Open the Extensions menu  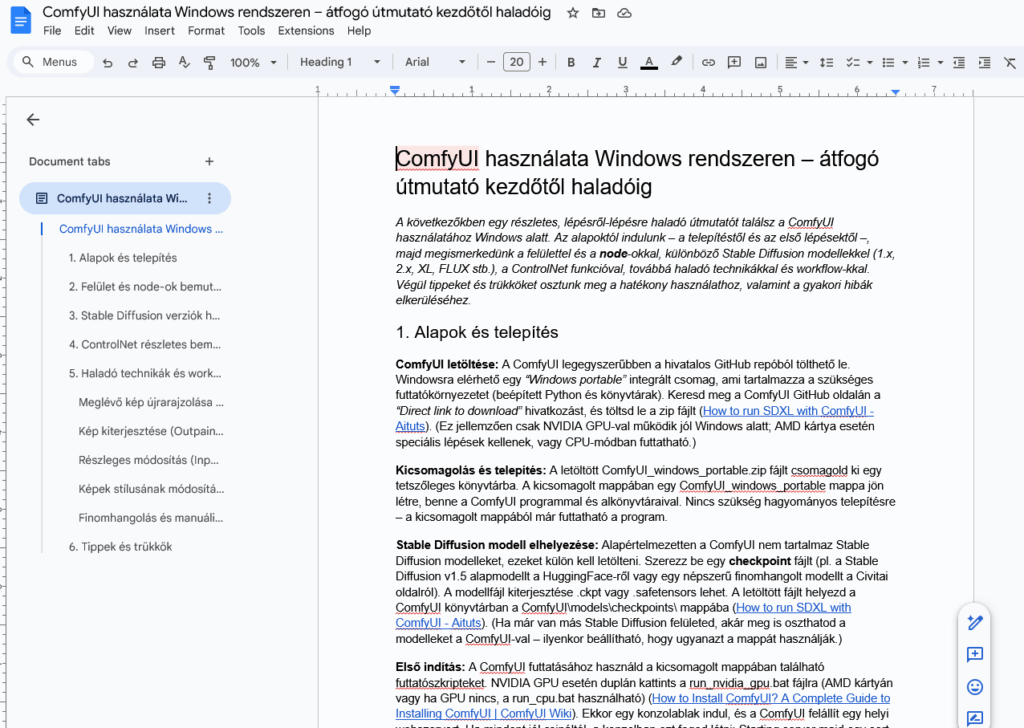coord(306,31)
